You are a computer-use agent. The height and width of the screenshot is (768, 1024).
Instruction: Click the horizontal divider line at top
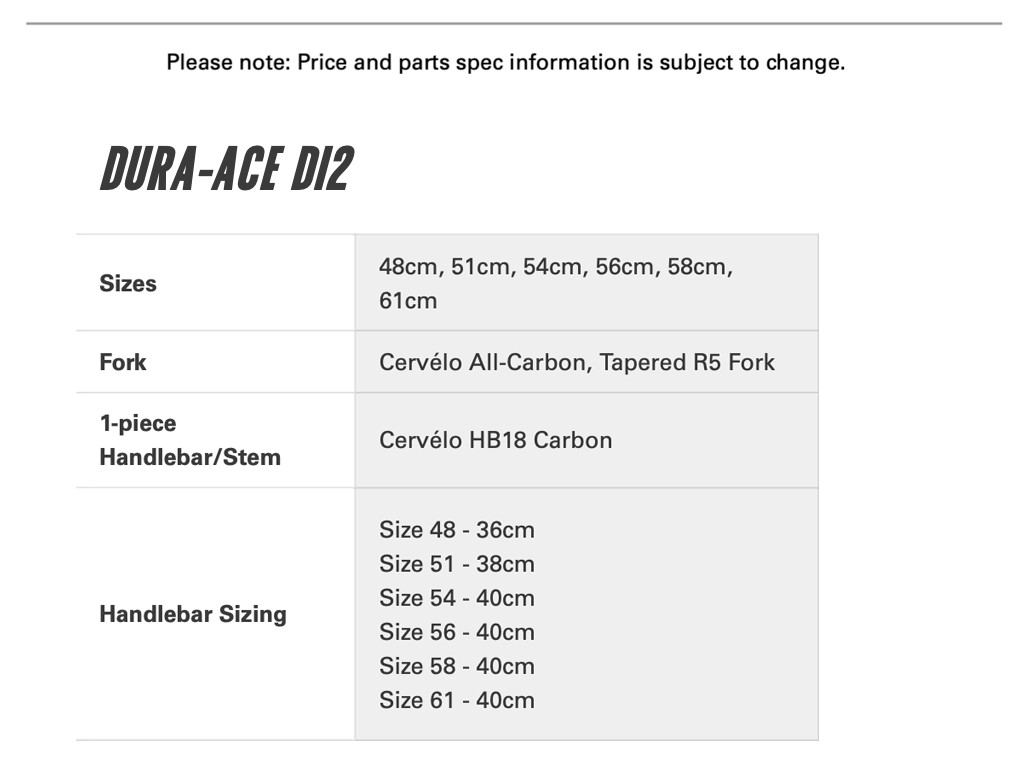coord(513,23)
